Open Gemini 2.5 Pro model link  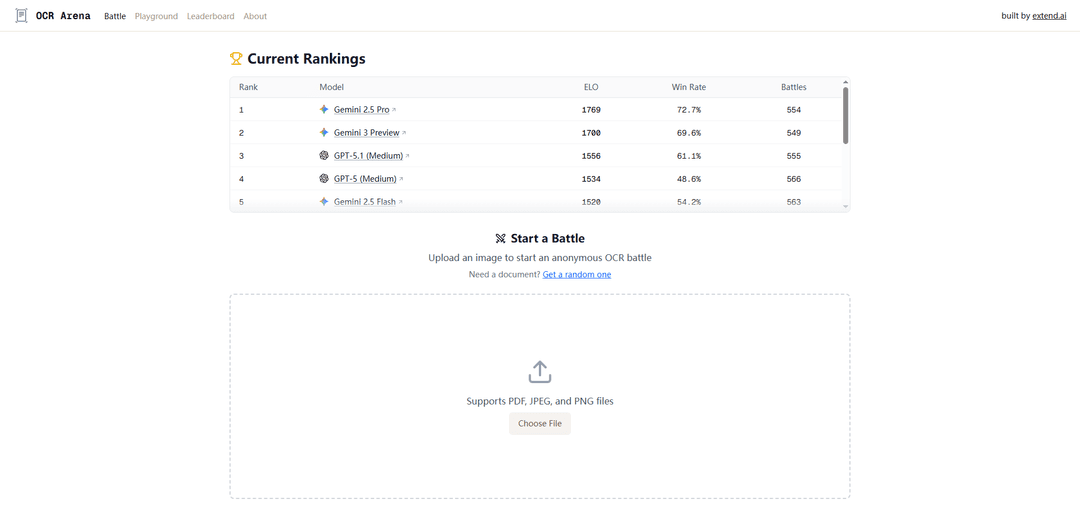361,110
